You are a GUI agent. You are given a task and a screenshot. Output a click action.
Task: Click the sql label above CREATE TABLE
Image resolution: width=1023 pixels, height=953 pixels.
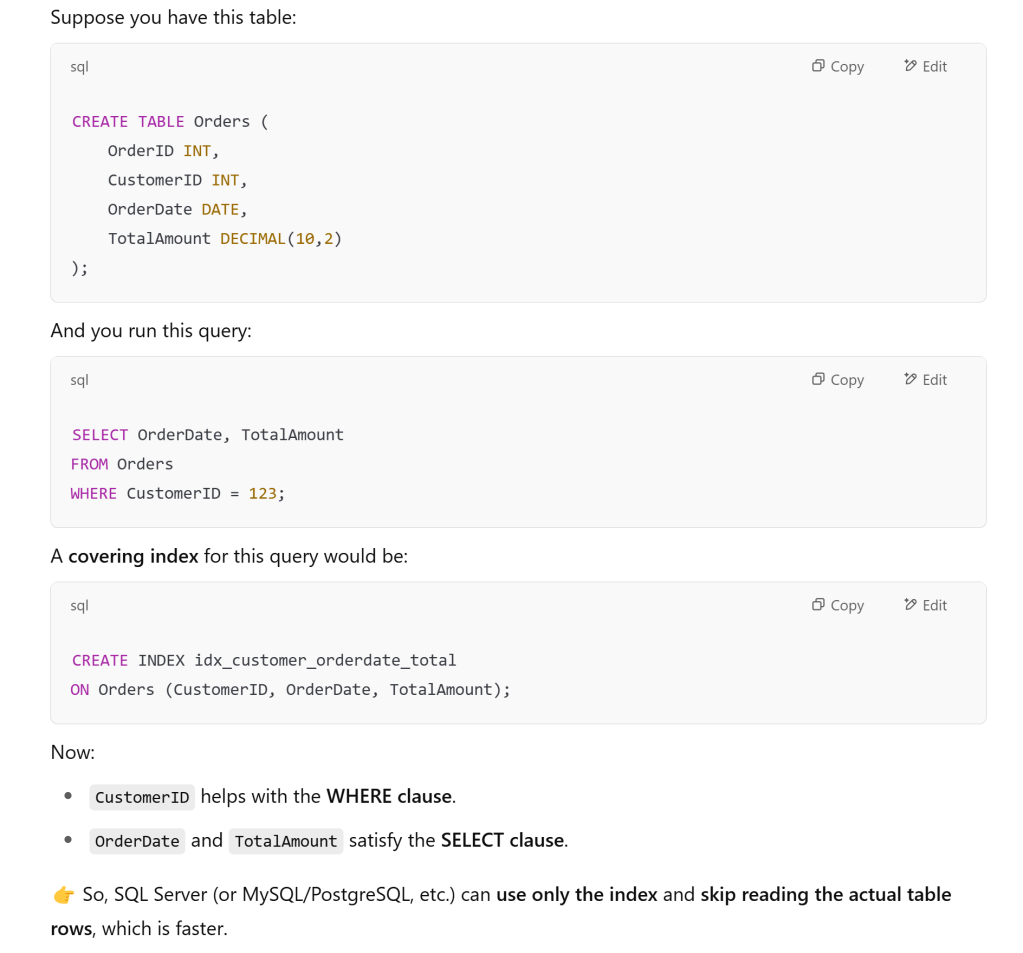80,67
